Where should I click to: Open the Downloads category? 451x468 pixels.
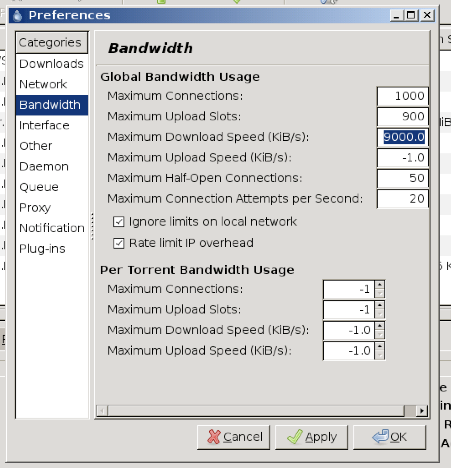click(x=52, y=64)
